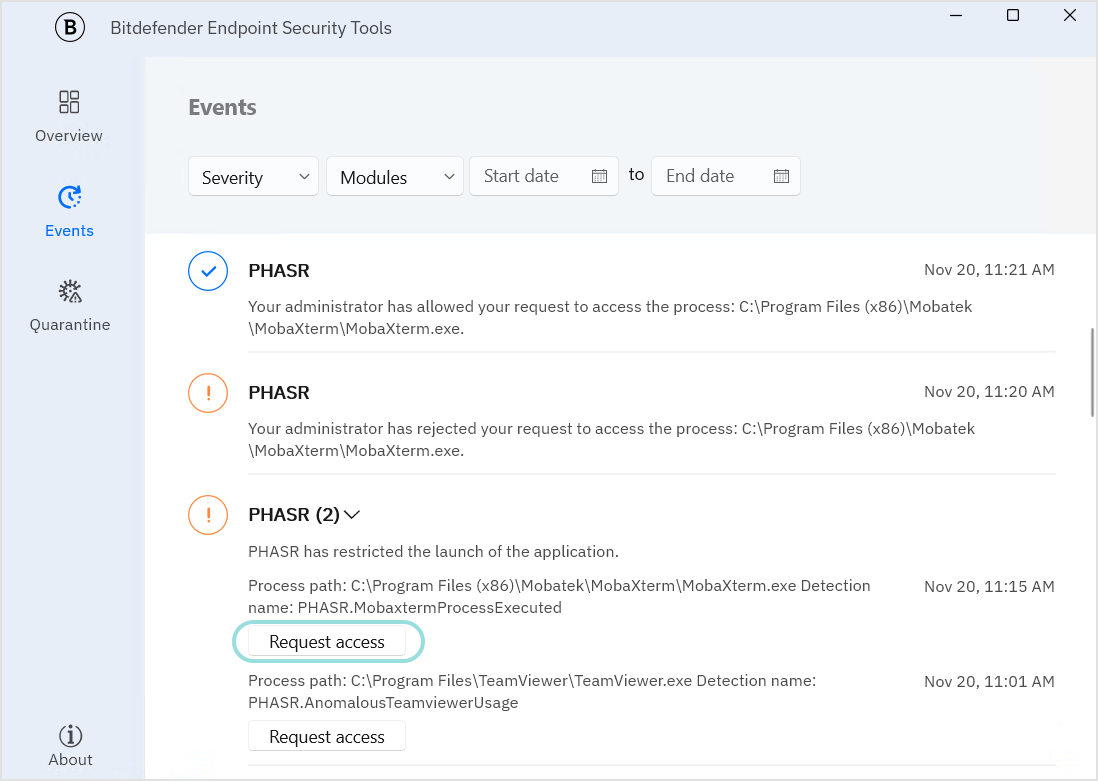1098x781 pixels.
Task: Click the Bitdefender B logo icon
Action: pyautogui.click(x=70, y=28)
